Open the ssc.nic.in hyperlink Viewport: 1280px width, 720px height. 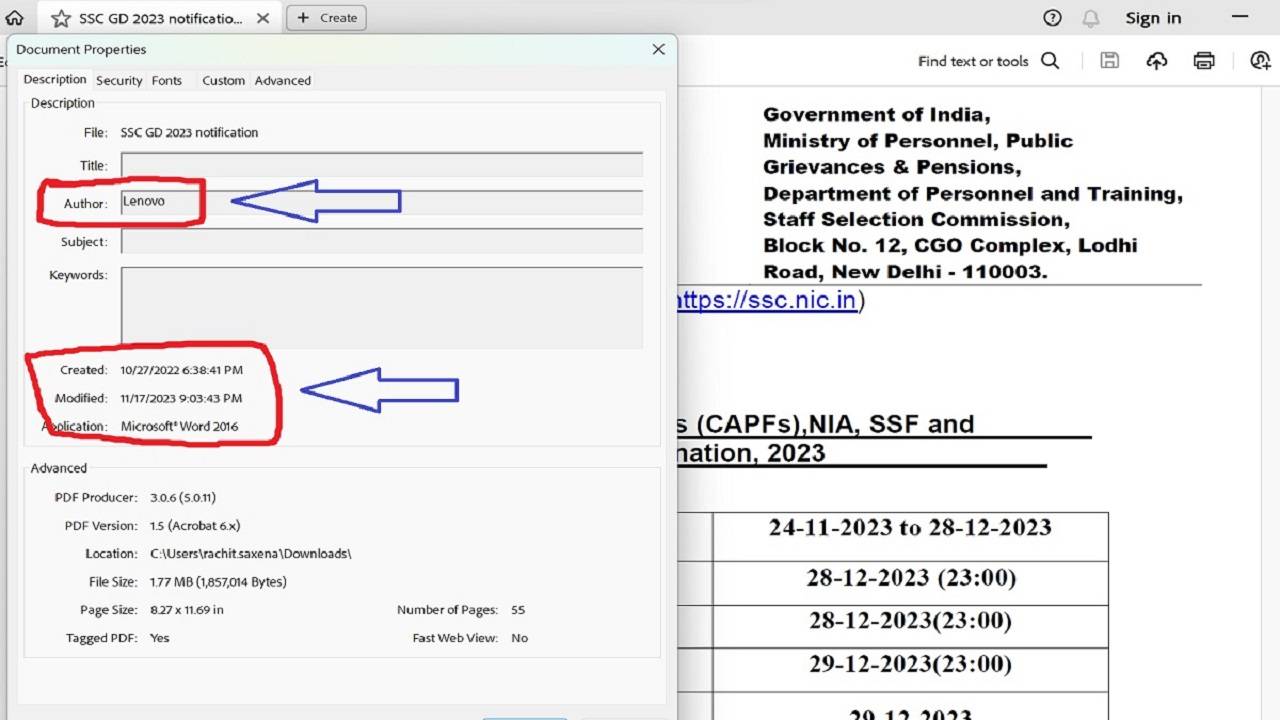766,300
